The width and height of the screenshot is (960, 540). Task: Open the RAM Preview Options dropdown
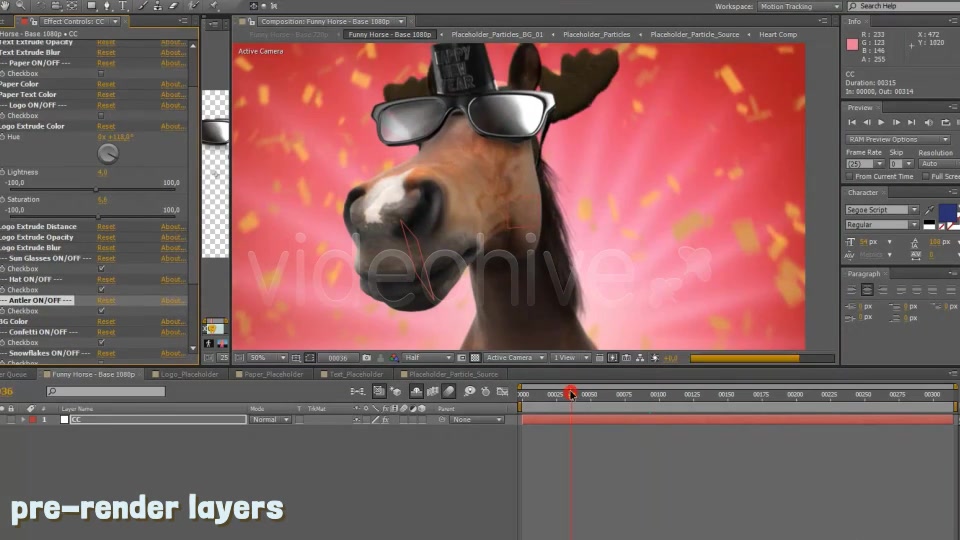coord(898,140)
